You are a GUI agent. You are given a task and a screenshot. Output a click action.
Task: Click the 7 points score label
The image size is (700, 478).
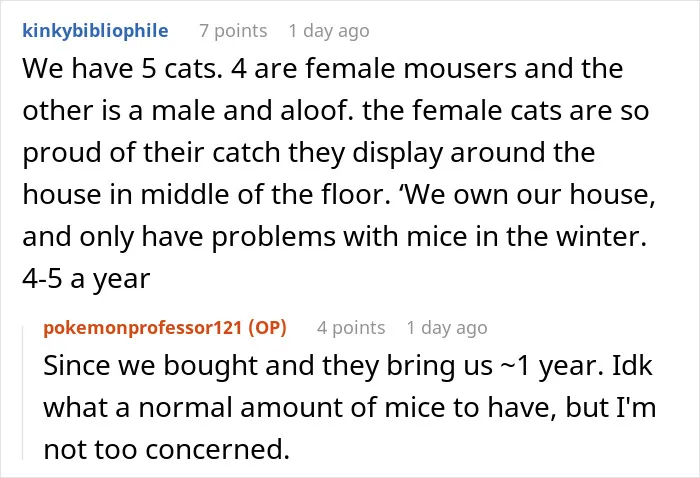click(x=233, y=31)
